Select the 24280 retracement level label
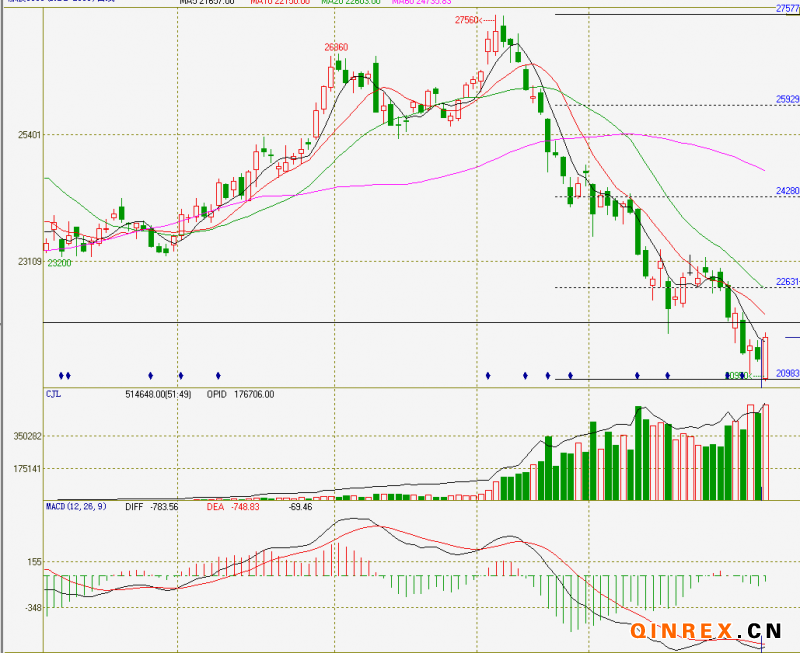The height and width of the screenshot is (653, 800). 787,190
